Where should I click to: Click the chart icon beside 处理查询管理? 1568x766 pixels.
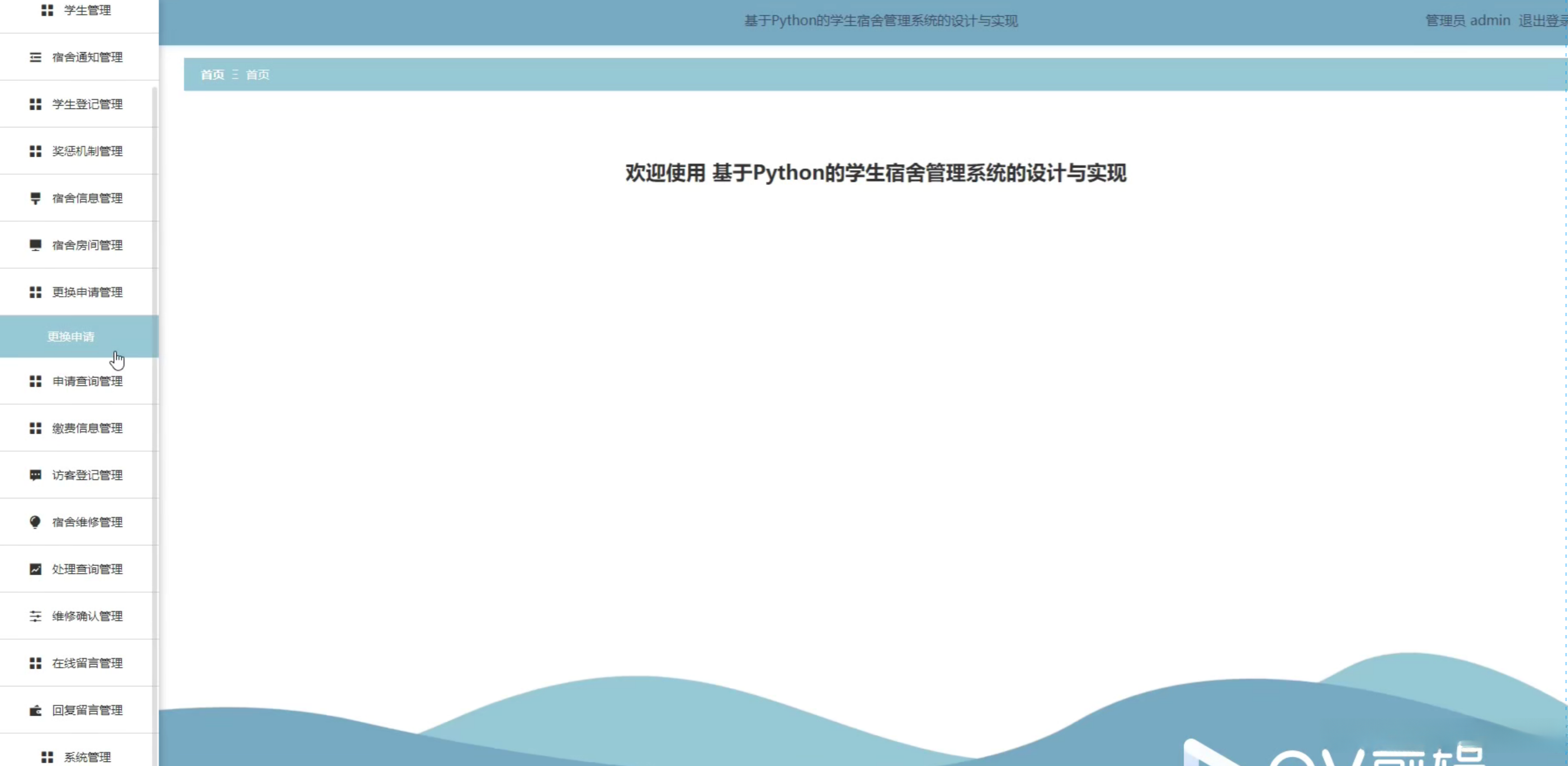[35, 570]
